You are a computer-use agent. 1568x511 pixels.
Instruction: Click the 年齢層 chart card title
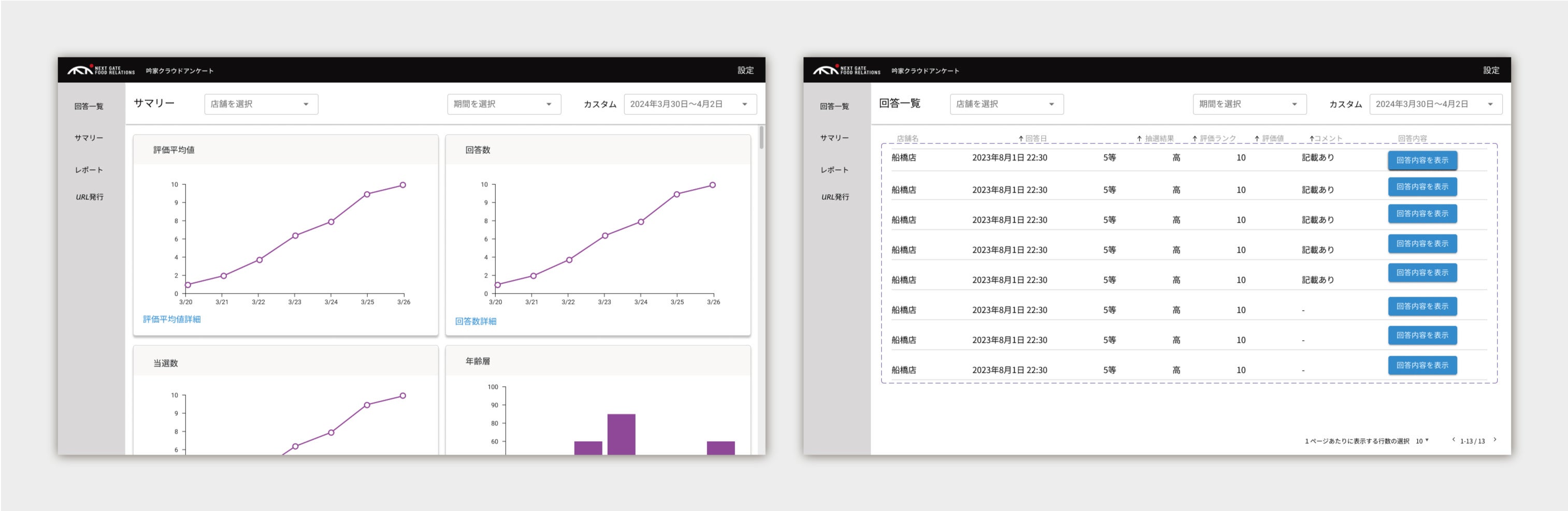tap(478, 361)
